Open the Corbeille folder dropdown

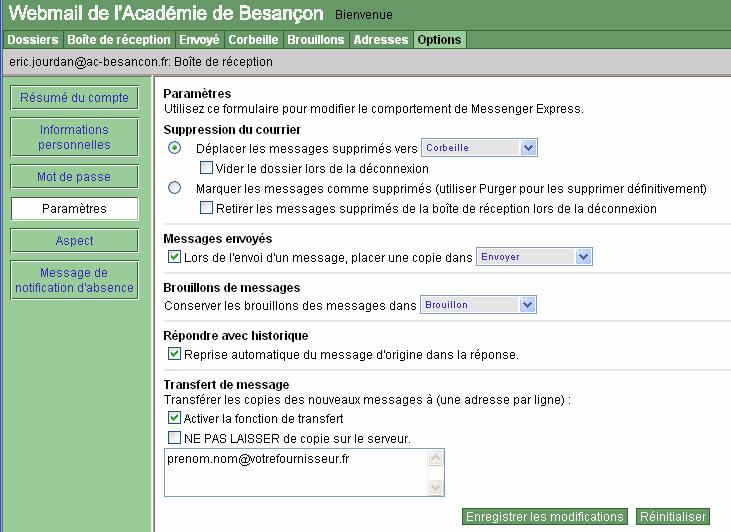[479, 148]
